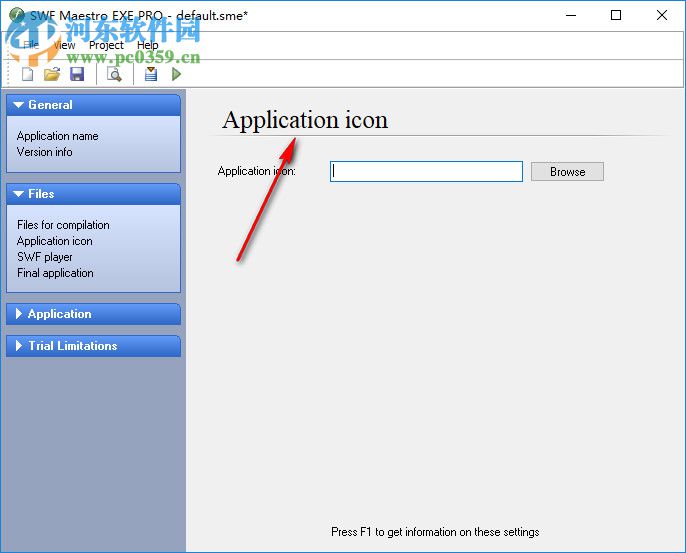Click Browse to choose icon file
Image resolution: width=686 pixels, height=553 pixels.
[x=567, y=172]
